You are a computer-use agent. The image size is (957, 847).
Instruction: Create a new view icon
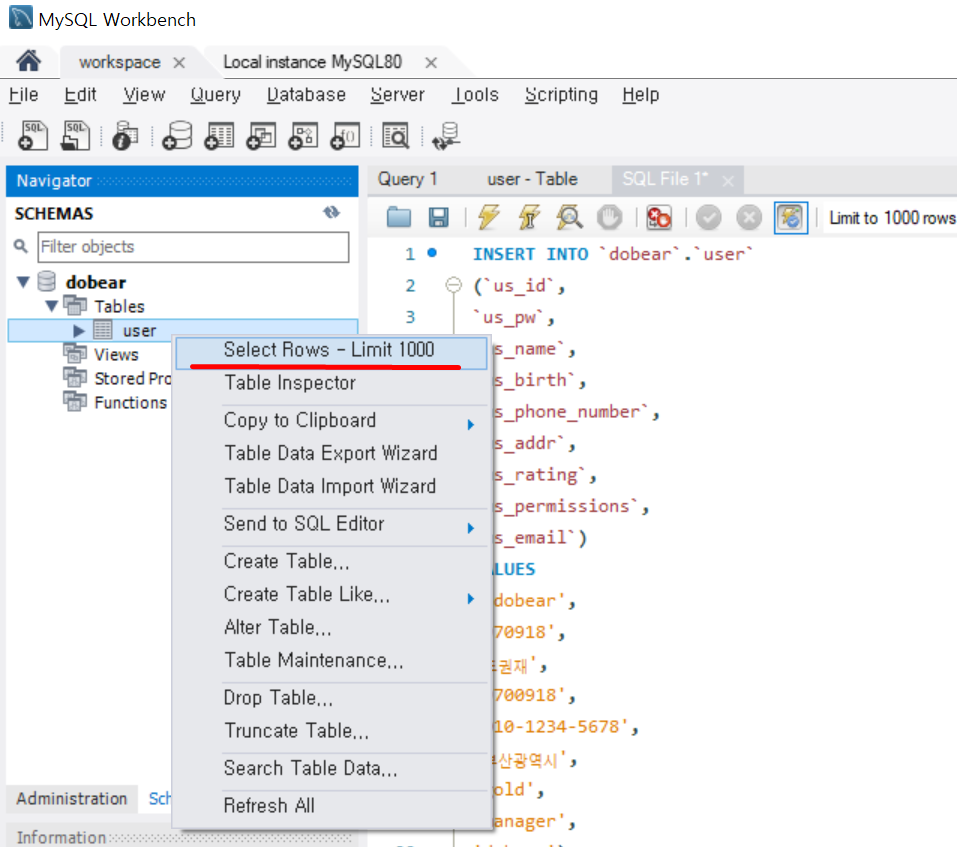[x=261, y=135]
